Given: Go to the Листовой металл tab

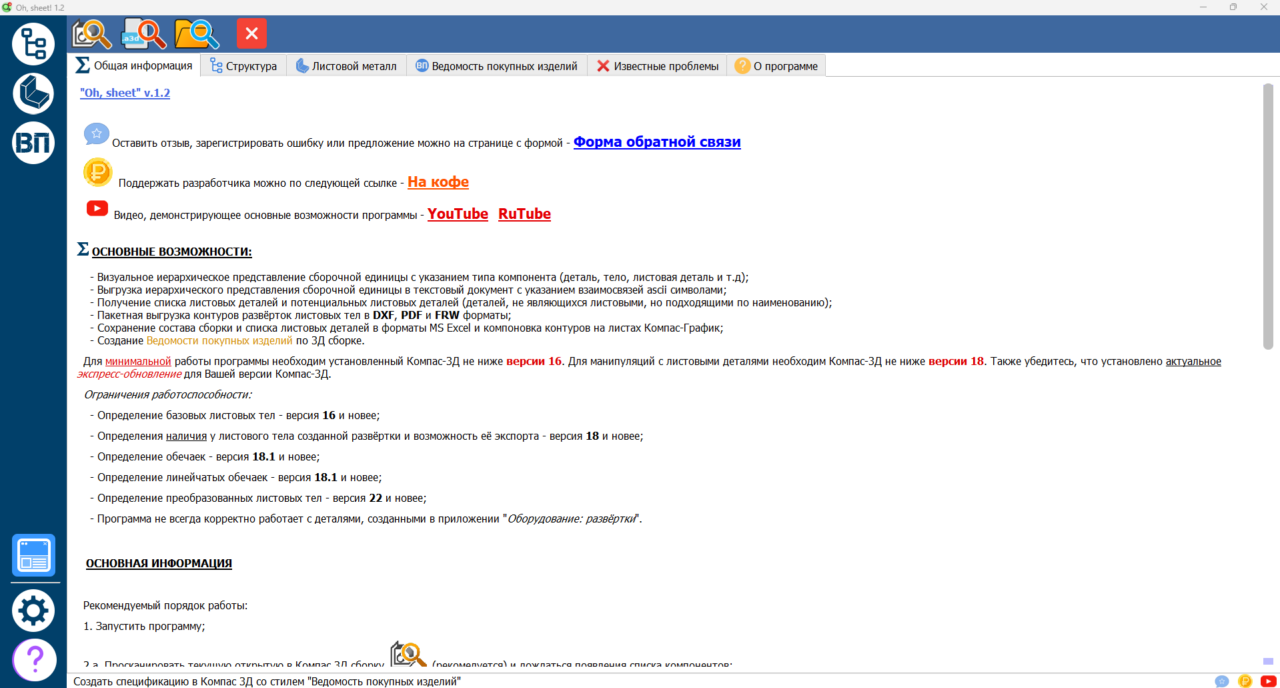Looking at the screenshot, I should click(x=346, y=66).
